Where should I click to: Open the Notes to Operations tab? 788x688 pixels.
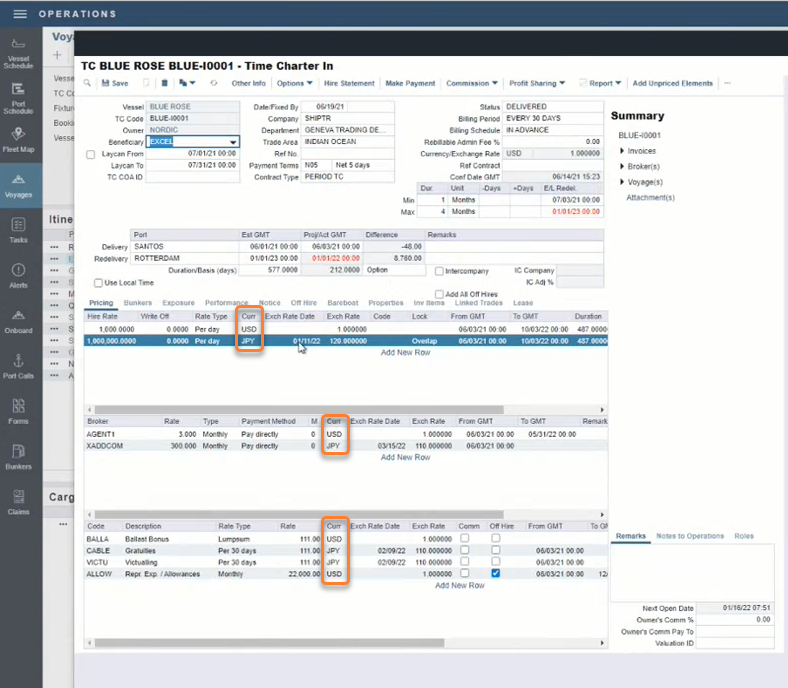[x=690, y=536]
